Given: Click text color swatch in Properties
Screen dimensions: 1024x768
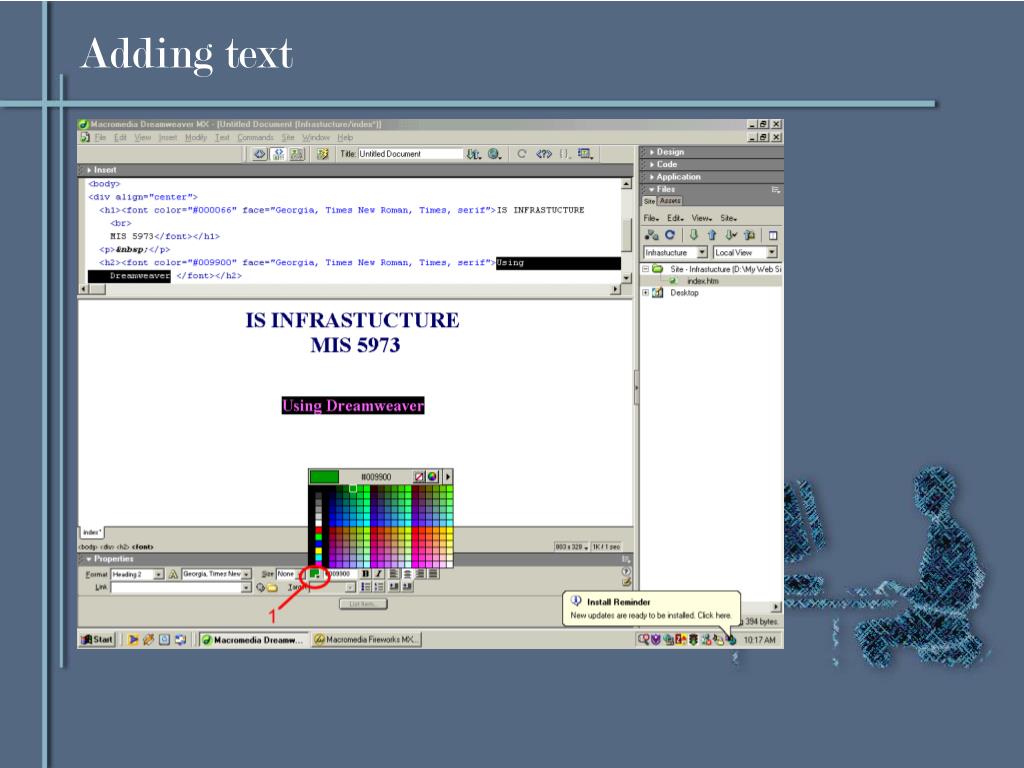Looking at the screenshot, I should pos(315,573).
